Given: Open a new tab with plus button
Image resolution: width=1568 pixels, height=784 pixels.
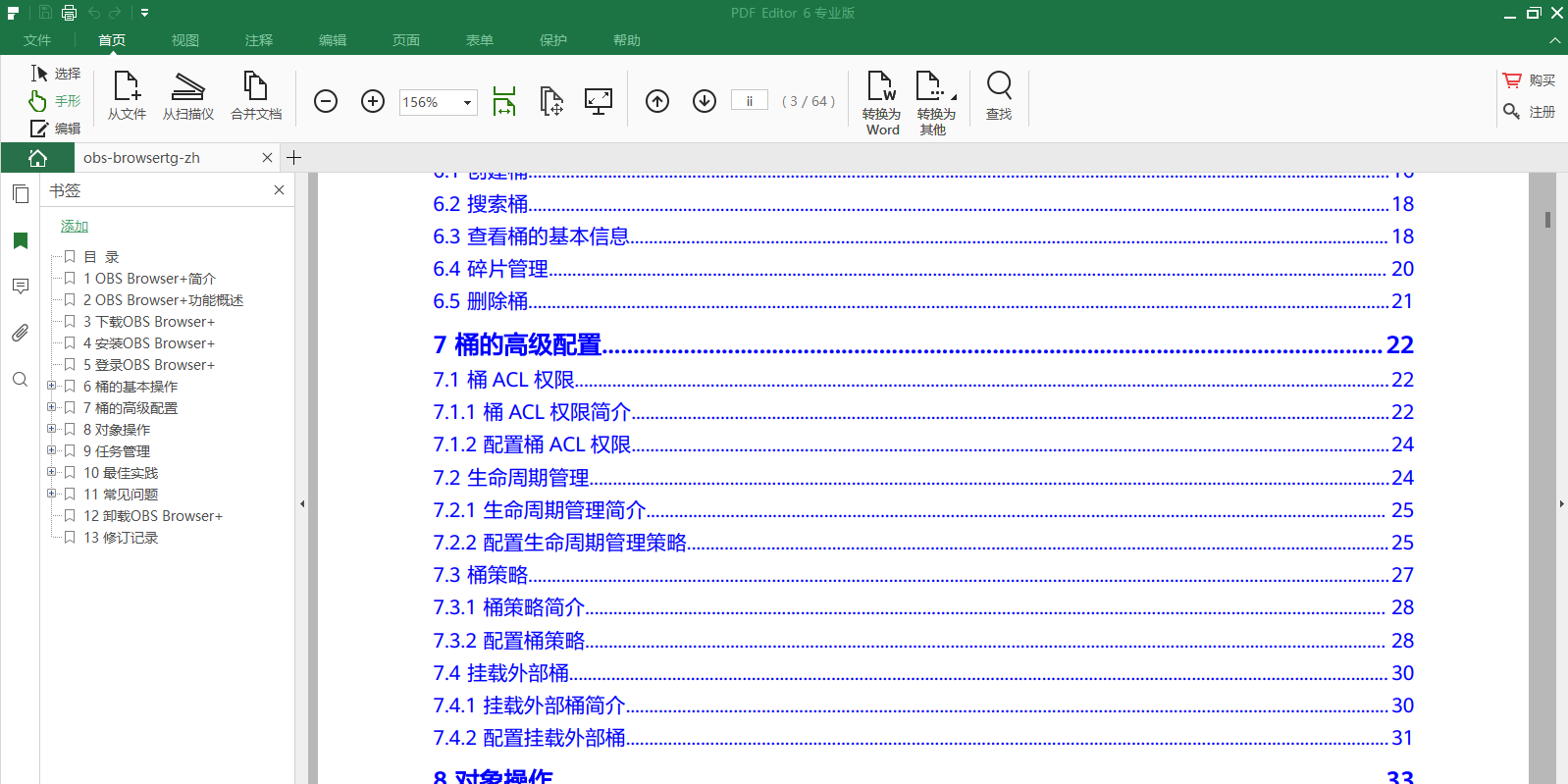Looking at the screenshot, I should [293, 157].
